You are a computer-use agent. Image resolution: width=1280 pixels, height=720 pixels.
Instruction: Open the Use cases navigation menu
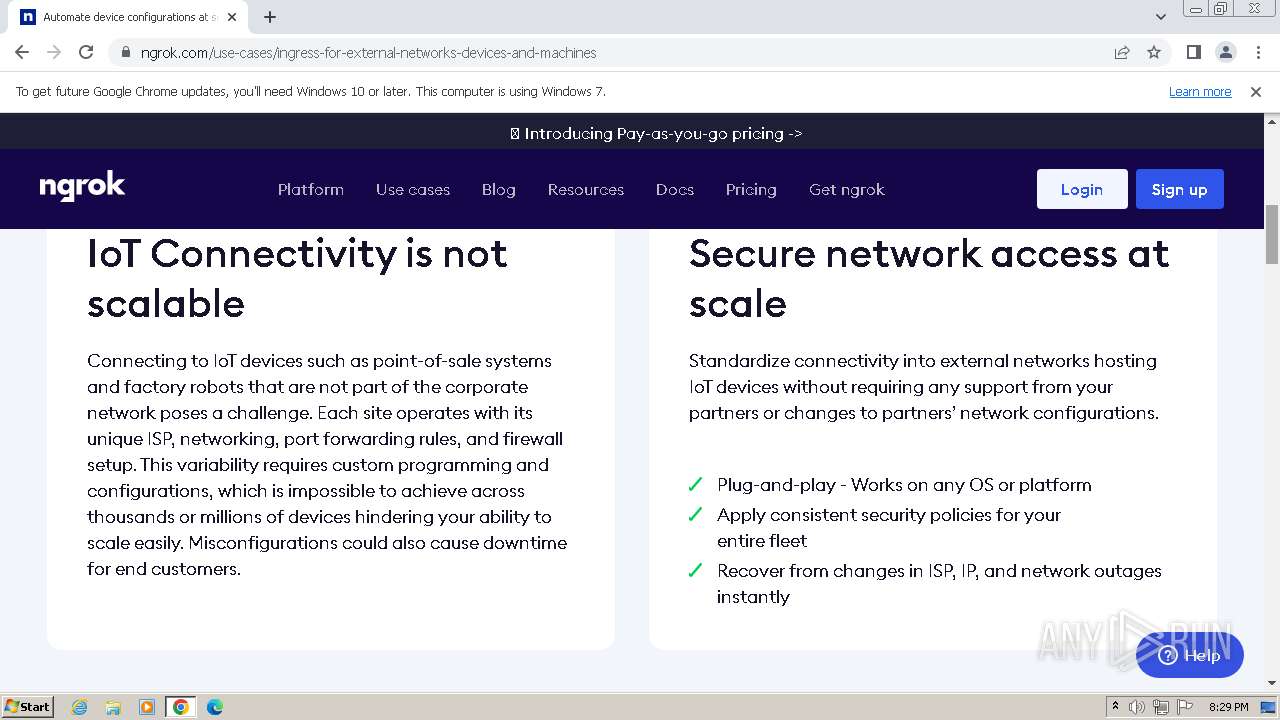(412, 189)
